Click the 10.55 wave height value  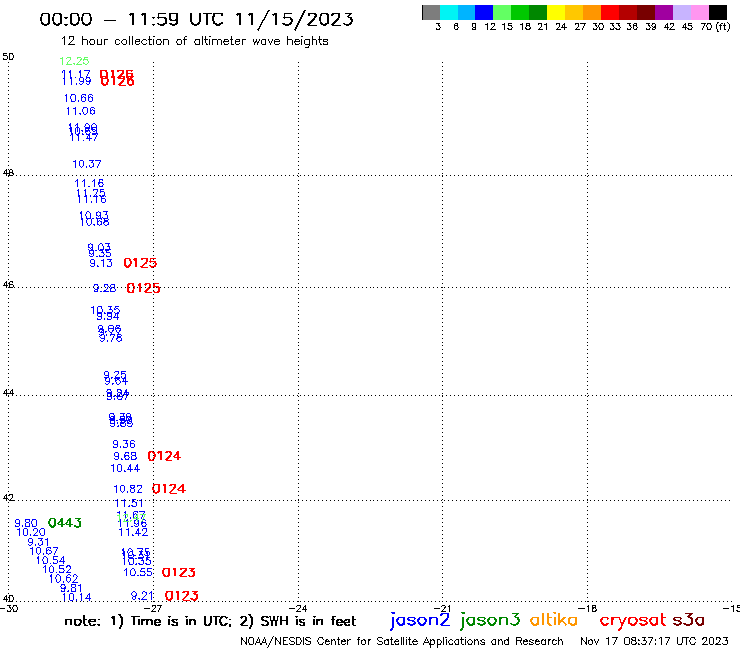coord(138,572)
